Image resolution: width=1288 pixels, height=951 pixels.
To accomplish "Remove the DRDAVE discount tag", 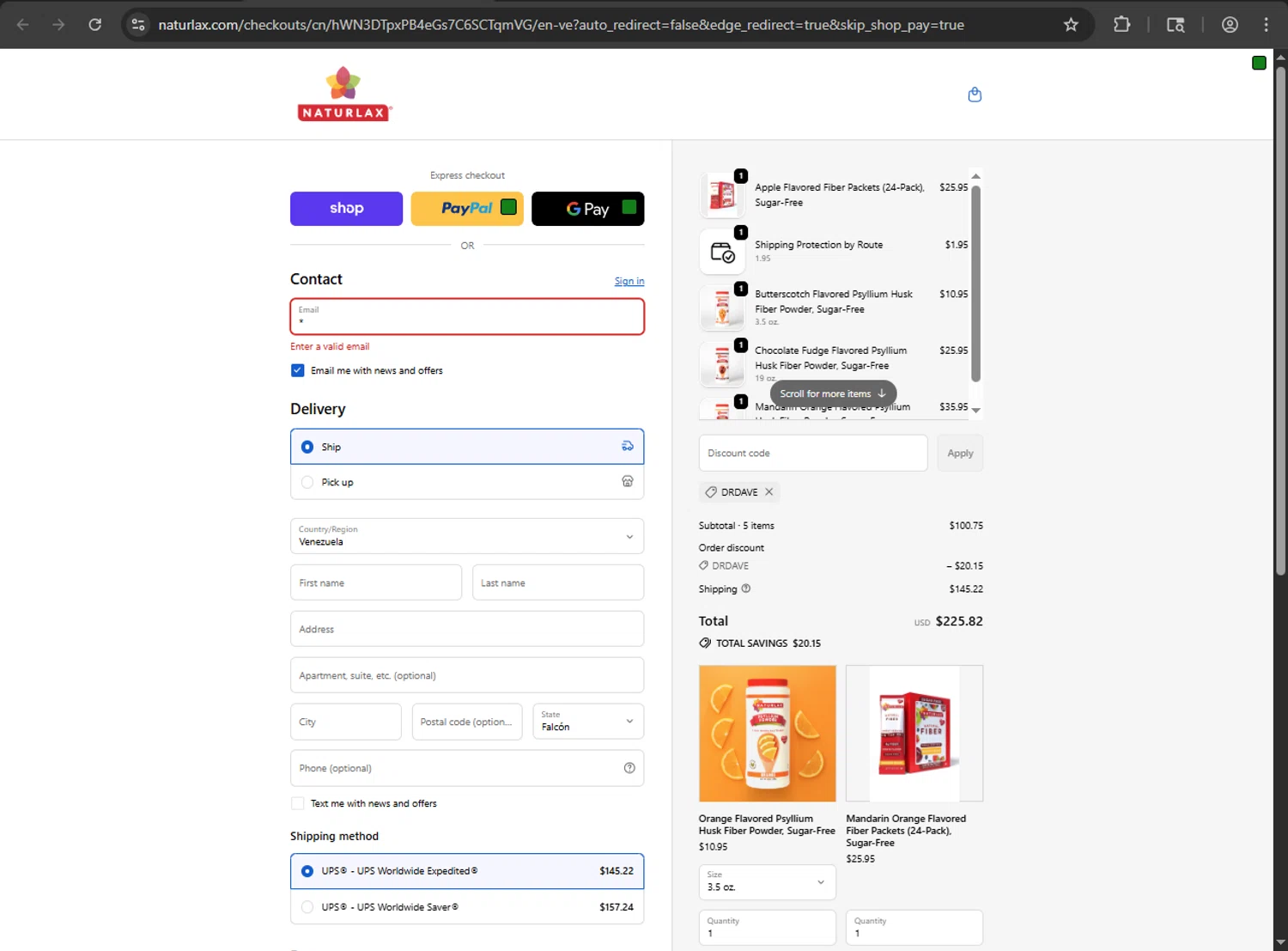I will coord(769,492).
